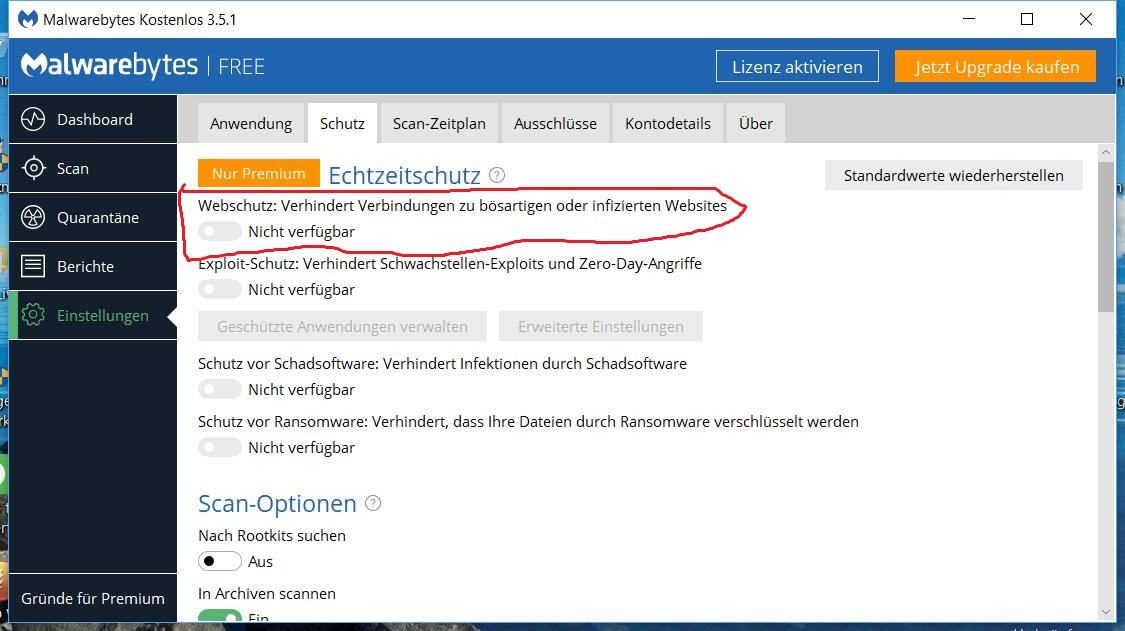Click FREE label in header
This screenshot has height=631, width=1125.
tap(241, 67)
